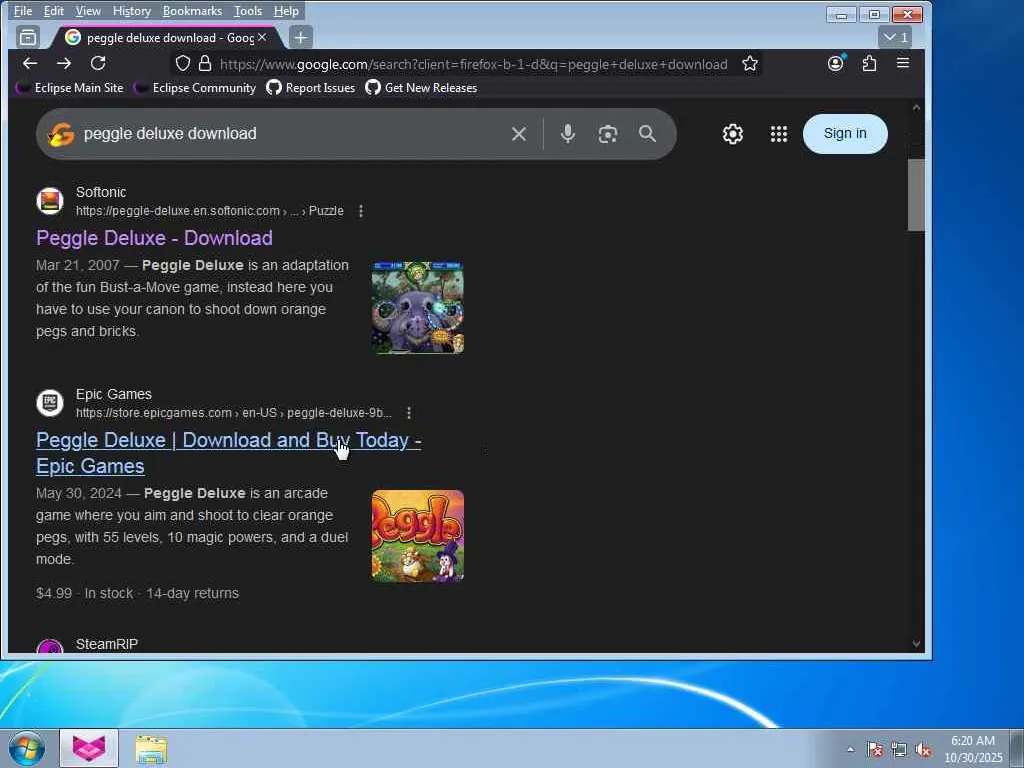Viewport: 1024px width, 768px height.
Task: View site security lock info
Action: (x=205, y=63)
